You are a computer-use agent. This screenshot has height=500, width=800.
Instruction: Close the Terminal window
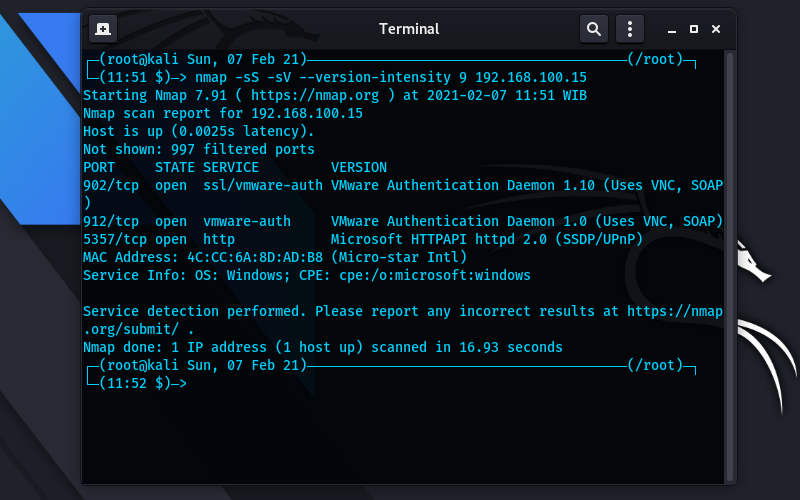tap(716, 29)
